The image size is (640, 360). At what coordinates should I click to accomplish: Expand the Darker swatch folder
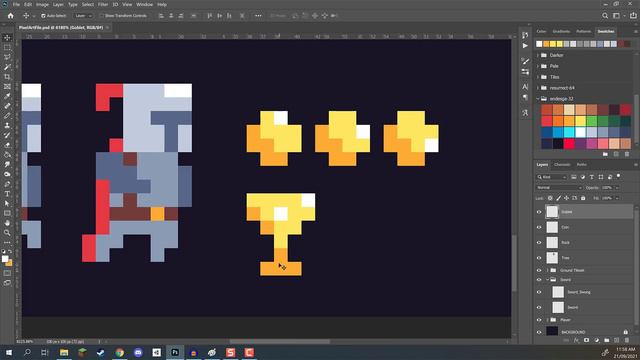click(x=538, y=55)
